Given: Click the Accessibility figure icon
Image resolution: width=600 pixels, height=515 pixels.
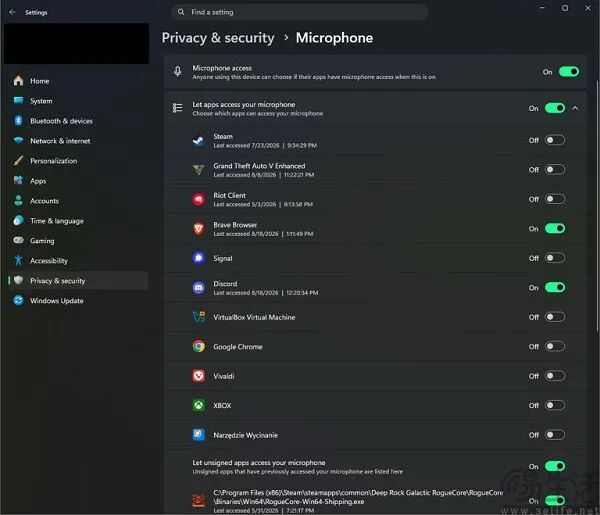Looking at the screenshot, I should 18,261.
